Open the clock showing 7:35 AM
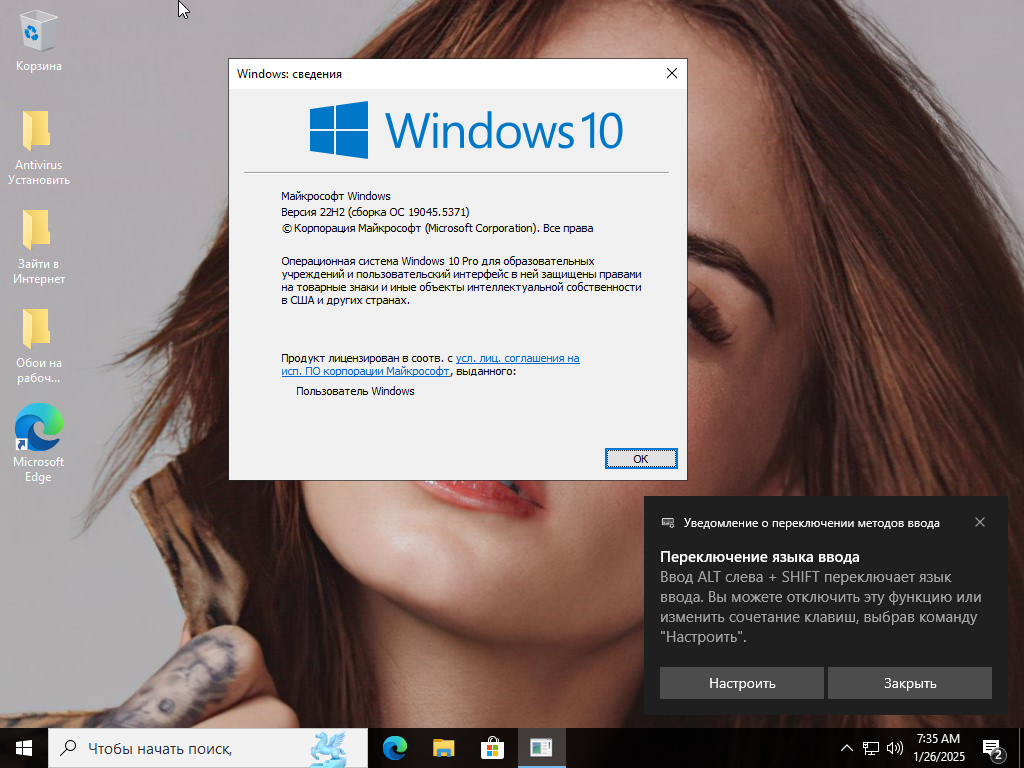The image size is (1024, 768). pyautogui.click(x=938, y=748)
